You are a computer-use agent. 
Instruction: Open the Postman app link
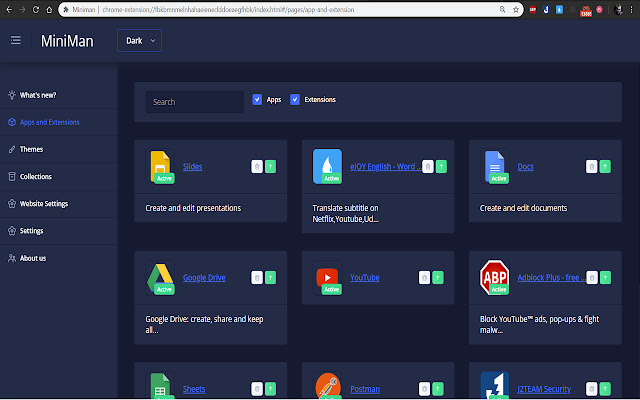click(x=365, y=389)
